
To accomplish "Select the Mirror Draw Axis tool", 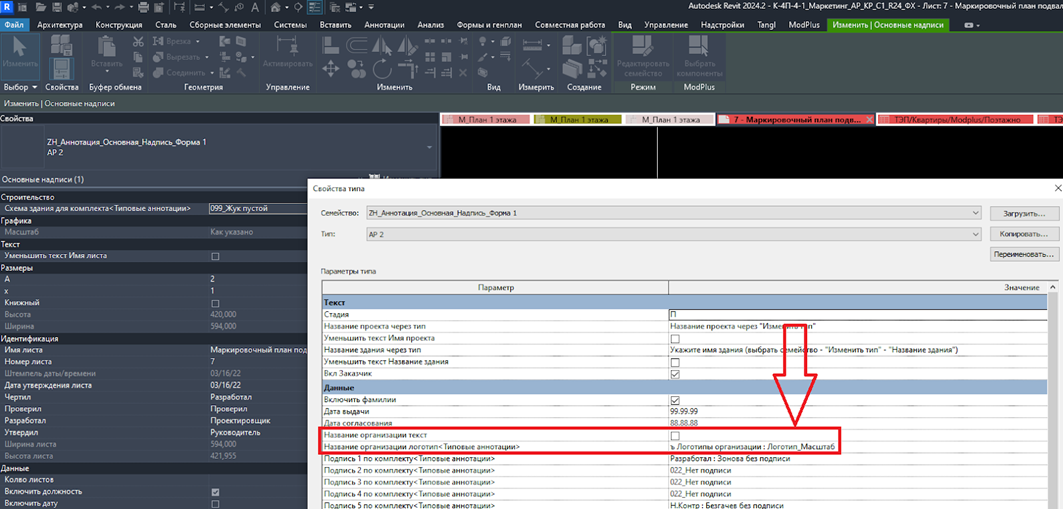I will click(x=405, y=45).
